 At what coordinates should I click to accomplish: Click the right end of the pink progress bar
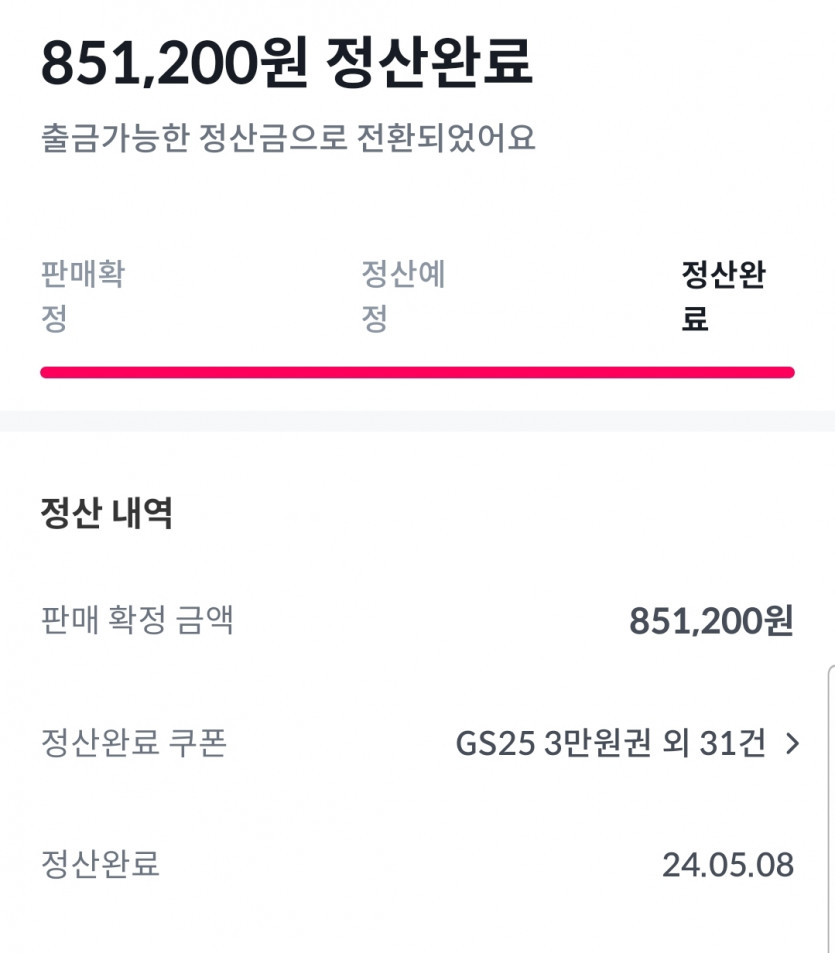tap(789, 372)
